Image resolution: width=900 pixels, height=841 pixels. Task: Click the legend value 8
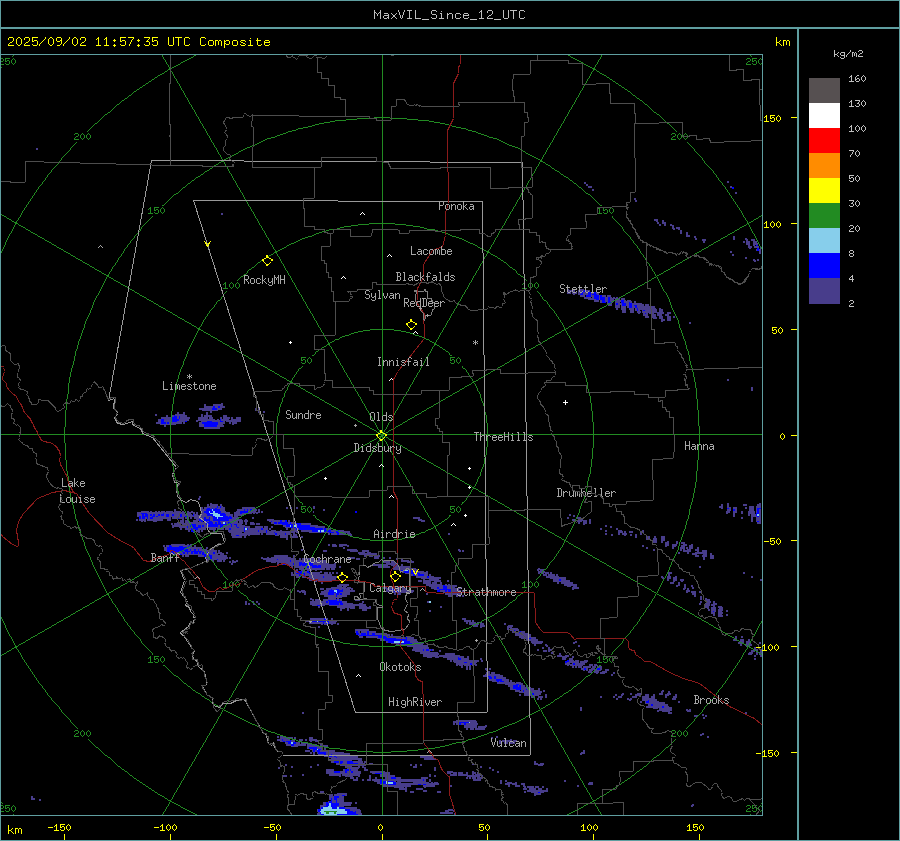851,253
